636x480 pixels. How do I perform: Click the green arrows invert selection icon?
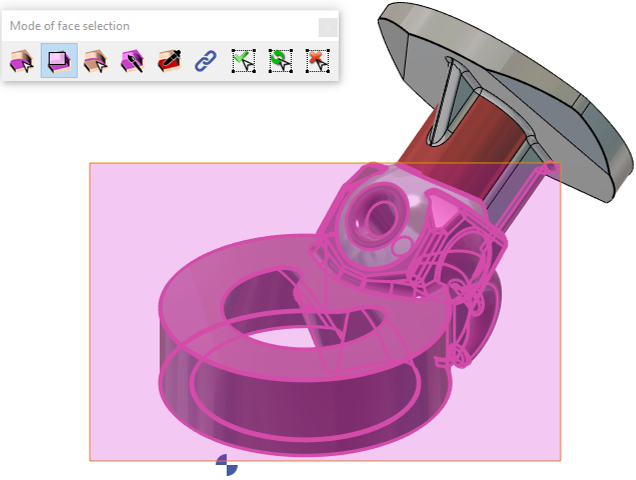point(280,61)
